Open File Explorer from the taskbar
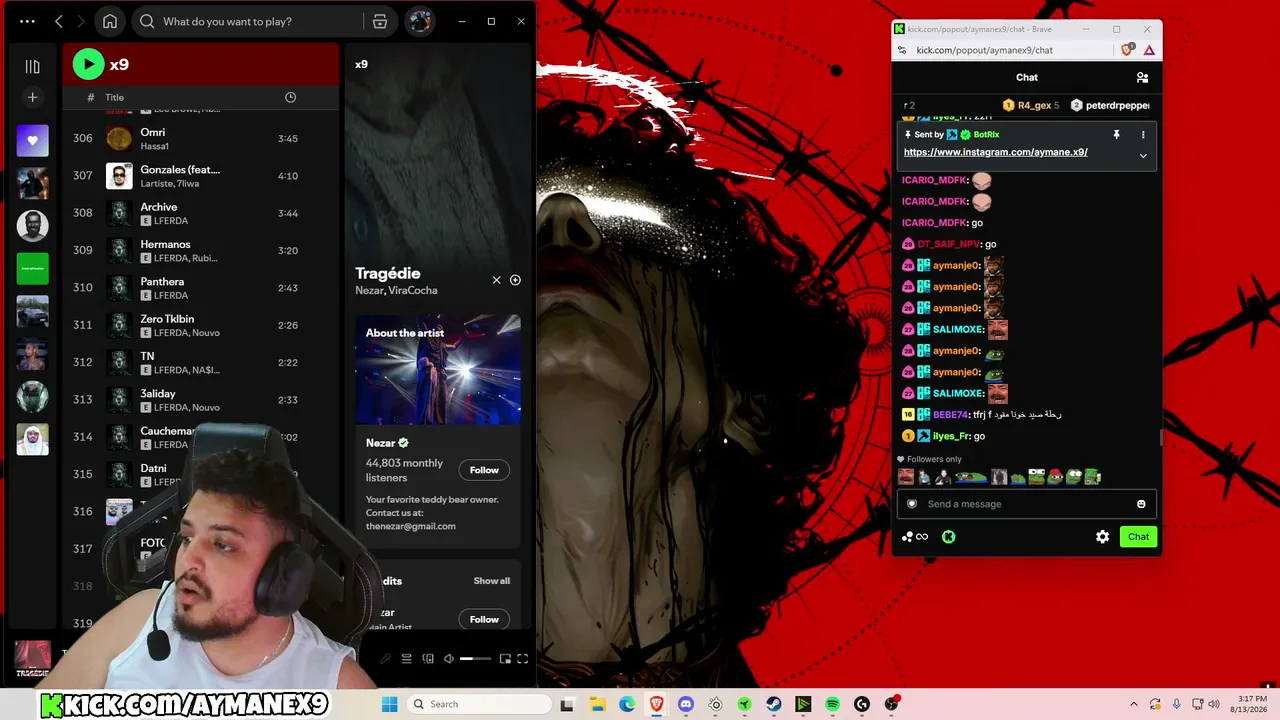 coord(597,704)
